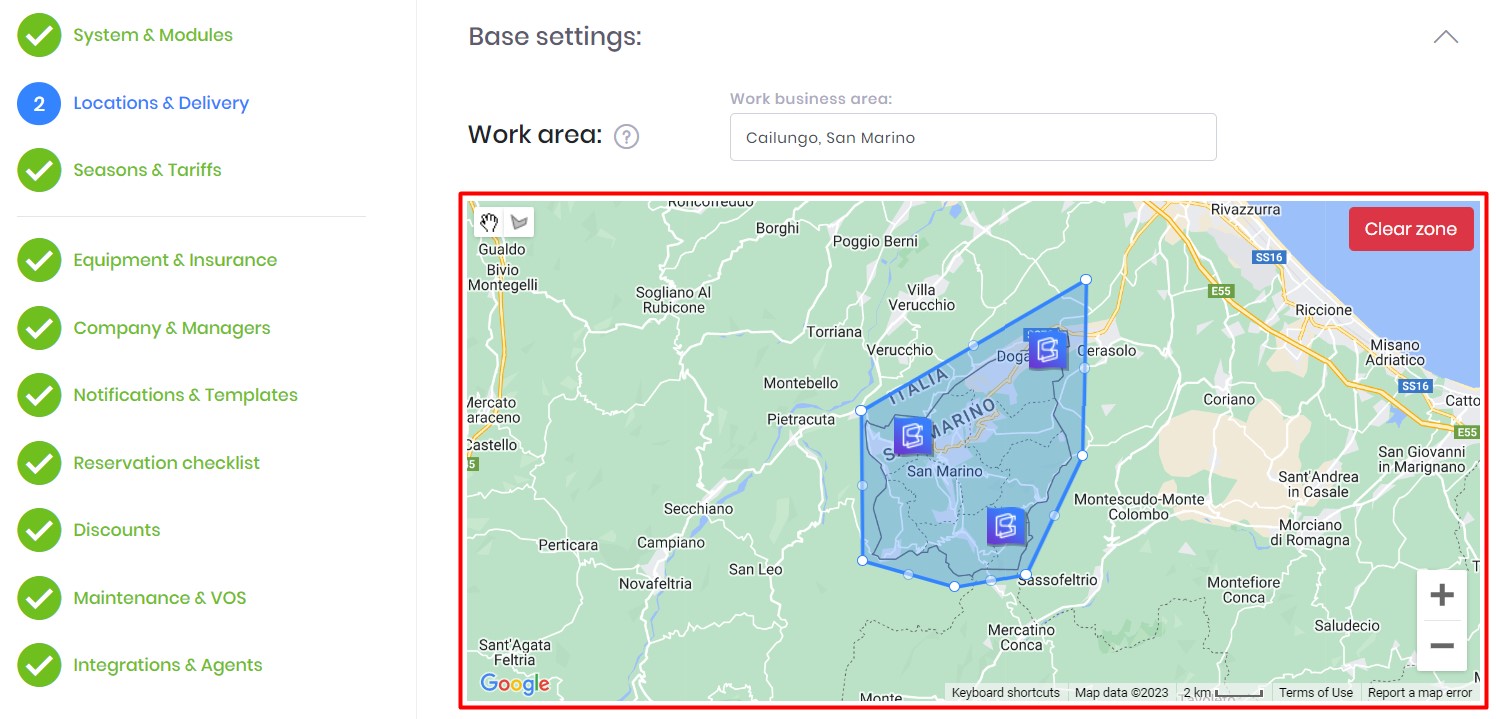Click polygon vertex handle at Sassofeltrio
This screenshot has height=719, width=1496.
click(1025, 575)
